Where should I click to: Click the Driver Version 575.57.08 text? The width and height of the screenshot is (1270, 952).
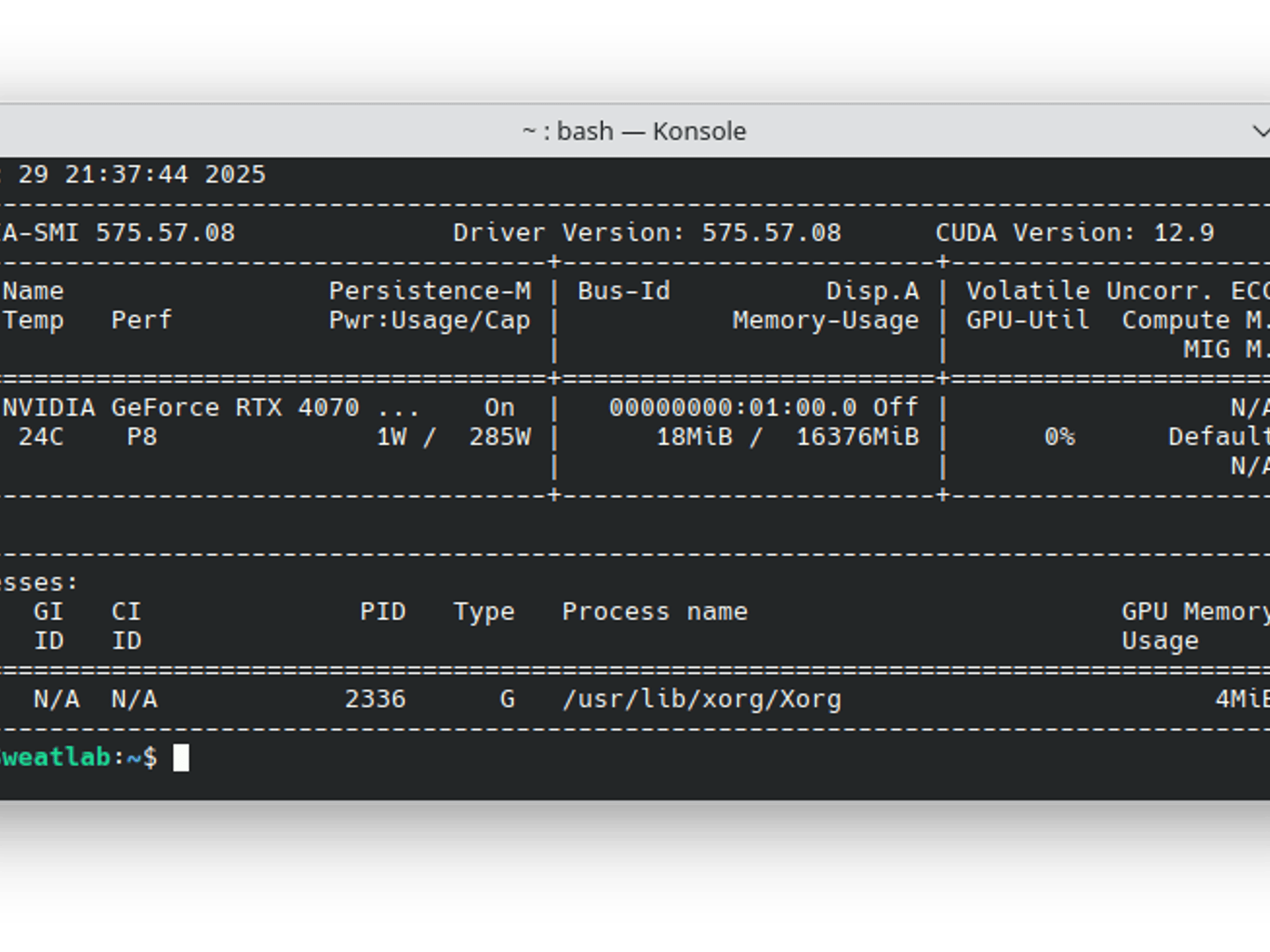pyautogui.click(x=647, y=233)
